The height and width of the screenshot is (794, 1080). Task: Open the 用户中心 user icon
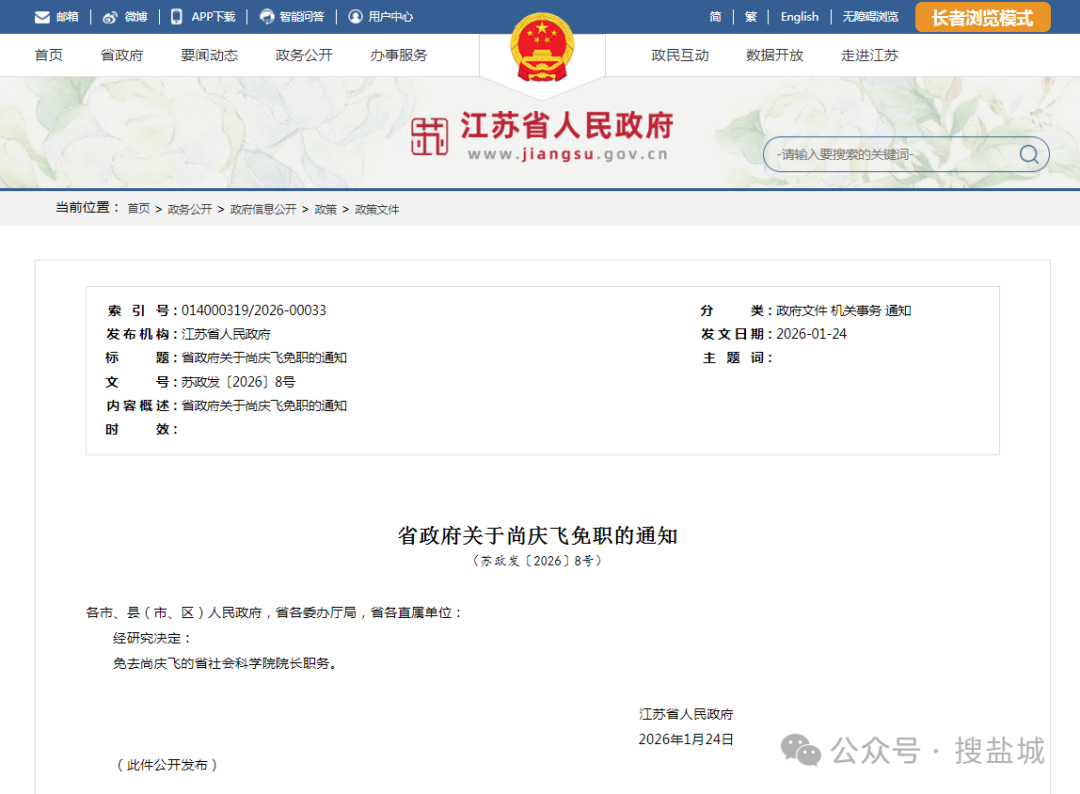pyautogui.click(x=355, y=17)
